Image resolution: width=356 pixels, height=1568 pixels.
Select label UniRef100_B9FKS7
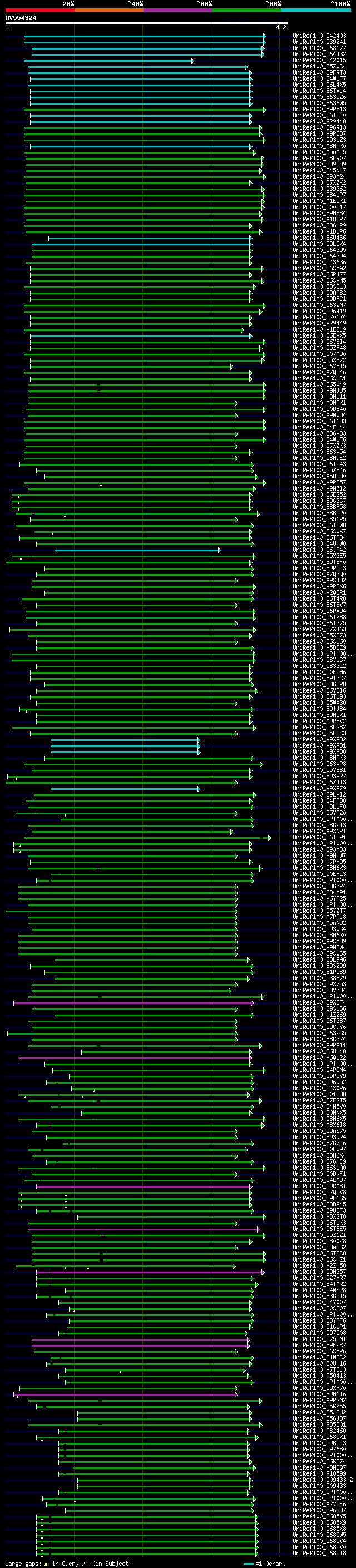click(x=319, y=1345)
